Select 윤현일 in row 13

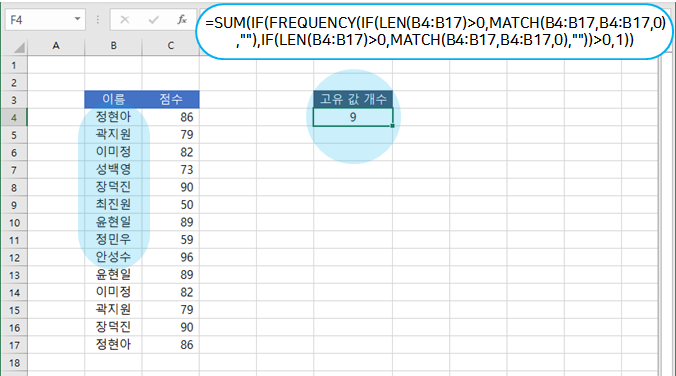[x=113, y=275]
